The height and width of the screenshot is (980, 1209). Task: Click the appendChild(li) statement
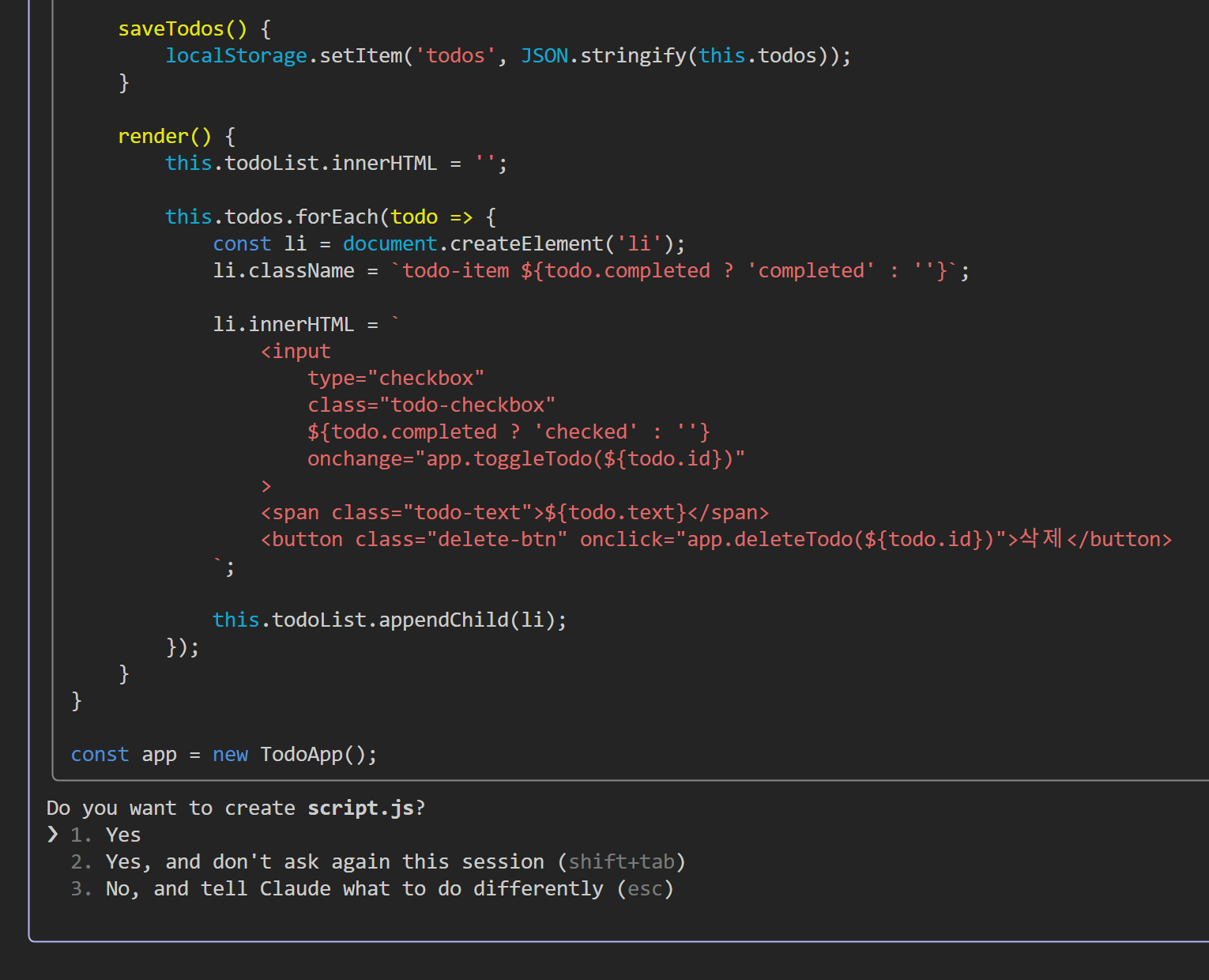(x=389, y=620)
